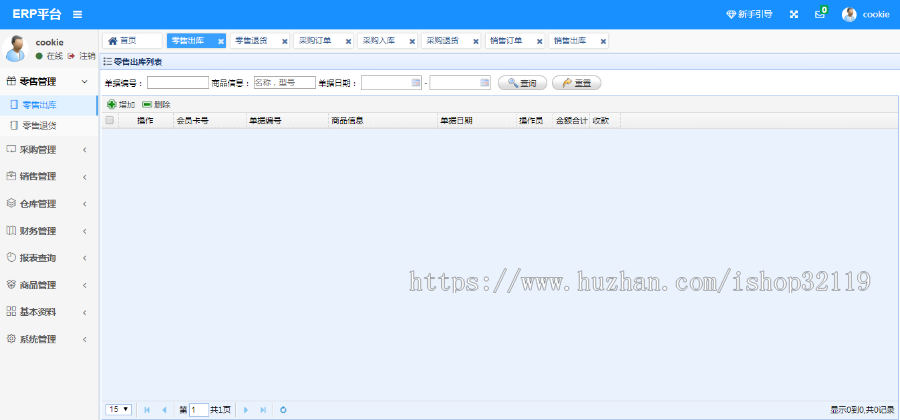Click the pager refresh icon
This screenshot has height=420, width=900.
tap(283, 410)
